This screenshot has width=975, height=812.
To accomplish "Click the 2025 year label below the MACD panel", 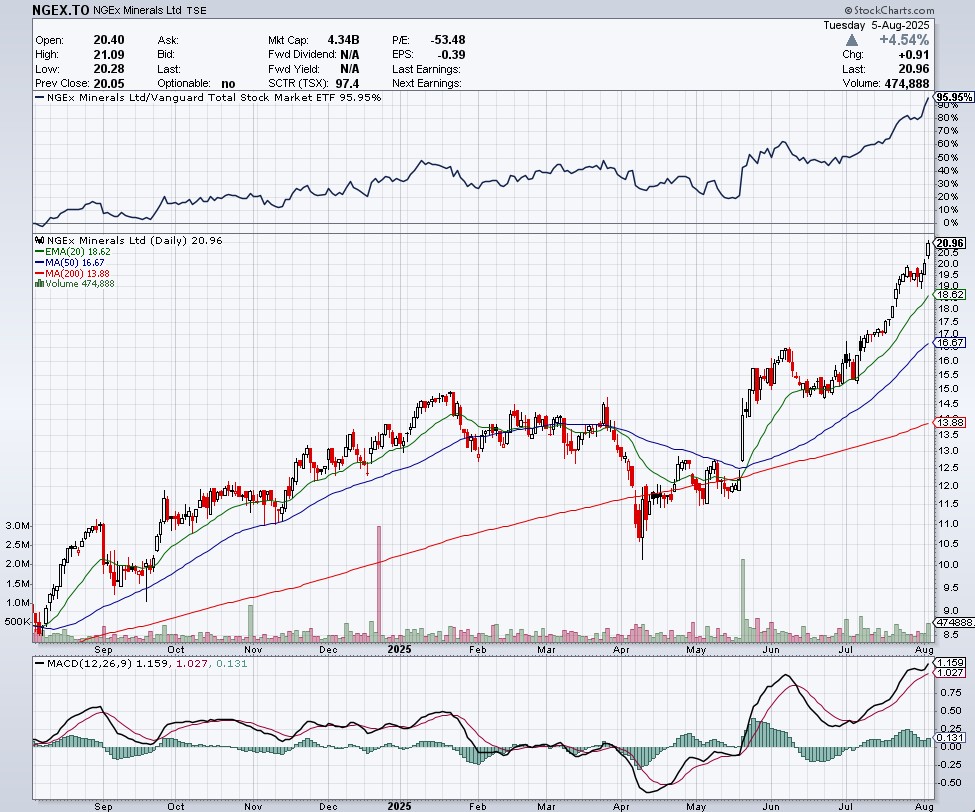I will 399,806.
